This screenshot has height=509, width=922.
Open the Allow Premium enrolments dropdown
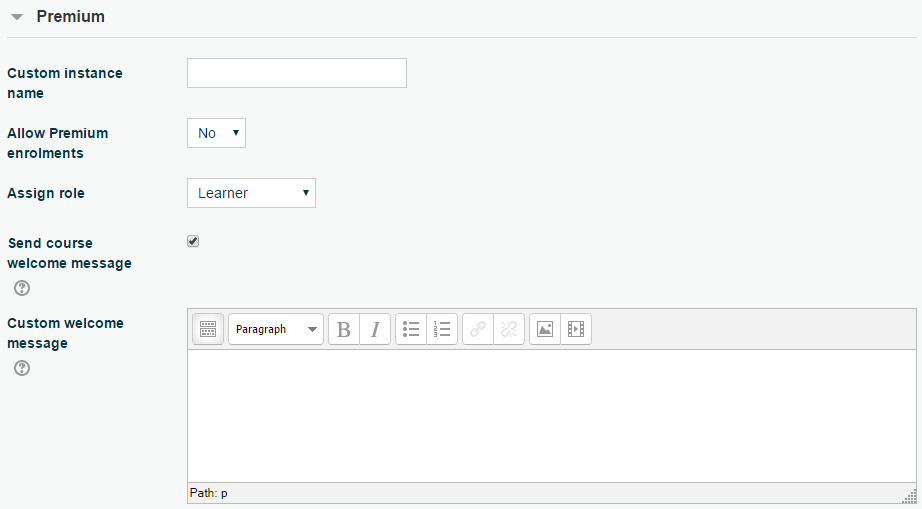216,133
